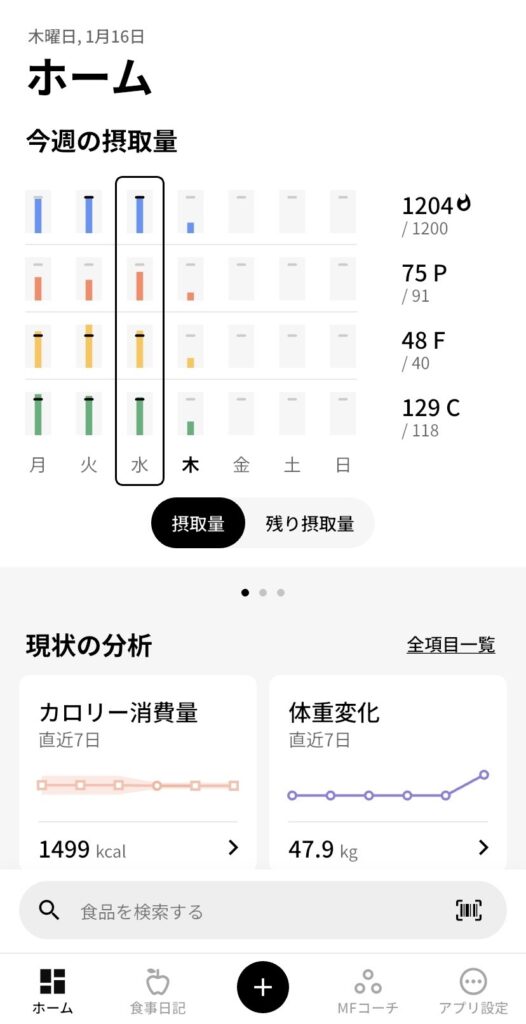
Task: Tap the ホーム grid icon
Action: point(53,982)
